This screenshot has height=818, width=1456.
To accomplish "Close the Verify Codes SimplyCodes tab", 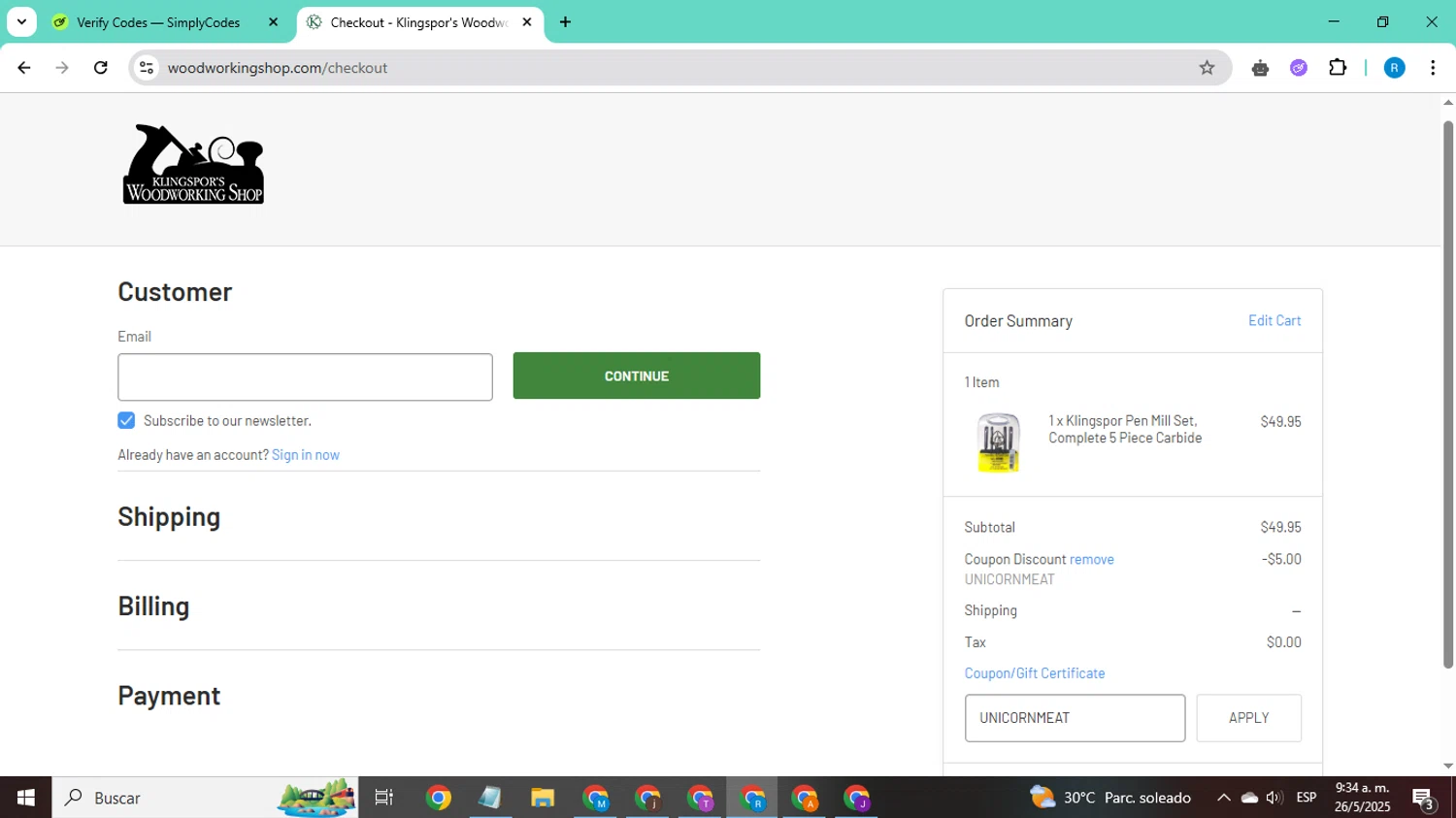I will (273, 22).
